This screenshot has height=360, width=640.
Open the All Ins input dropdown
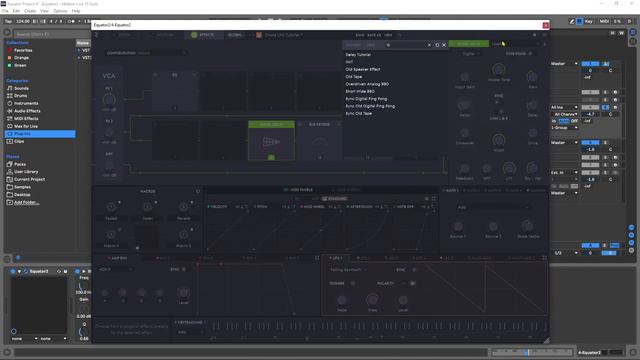point(564,107)
